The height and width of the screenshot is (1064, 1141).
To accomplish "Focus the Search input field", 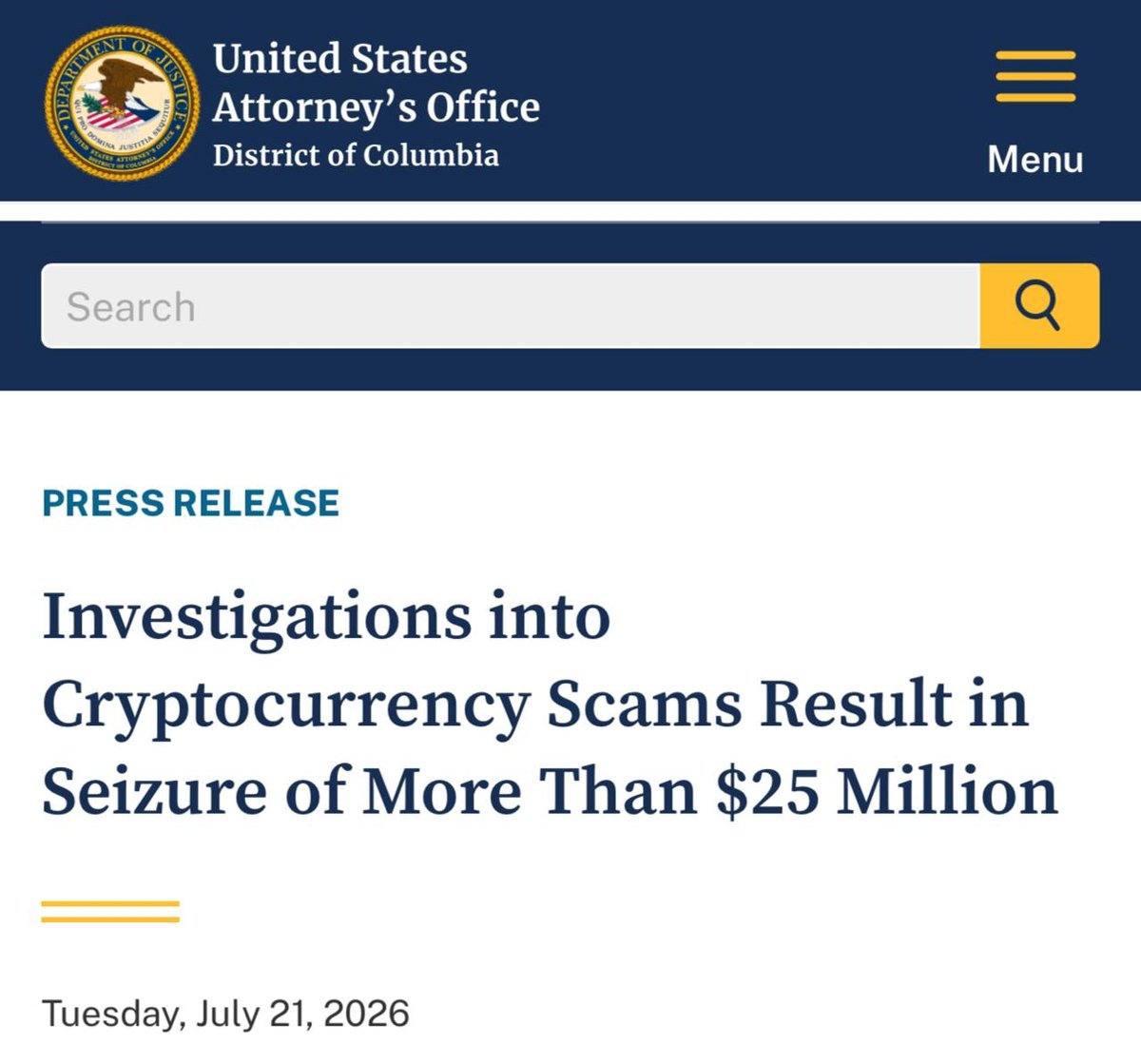I will [x=511, y=305].
